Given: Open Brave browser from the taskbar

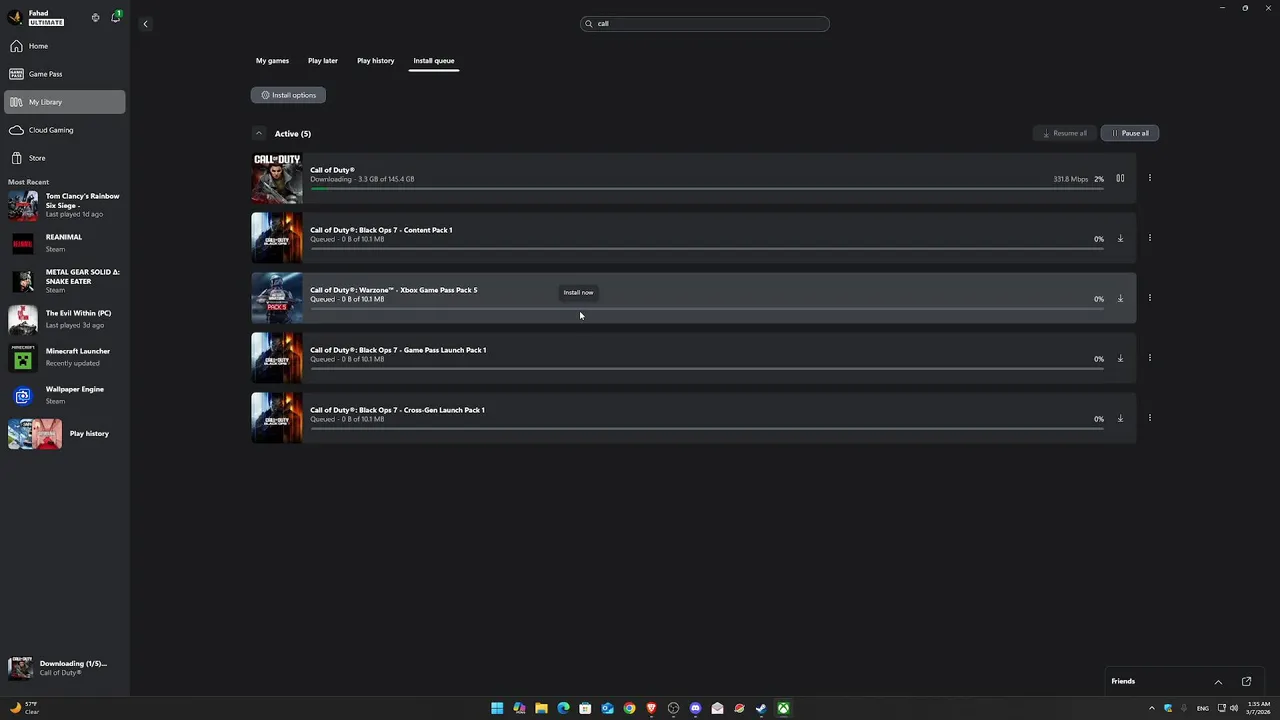Looking at the screenshot, I should click(x=651, y=708).
